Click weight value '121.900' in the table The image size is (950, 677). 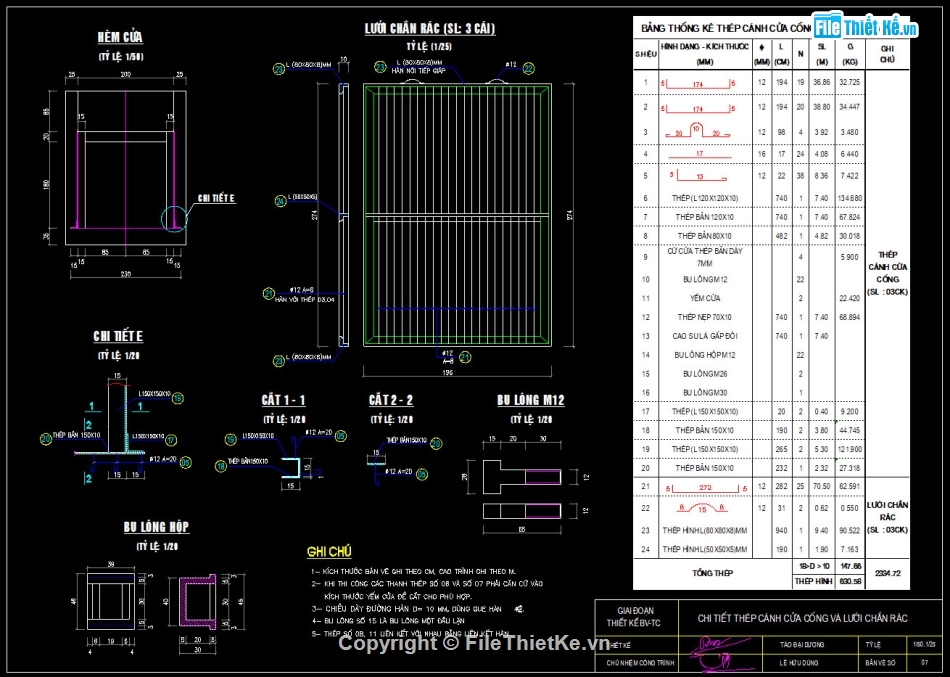click(x=851, y=449)
